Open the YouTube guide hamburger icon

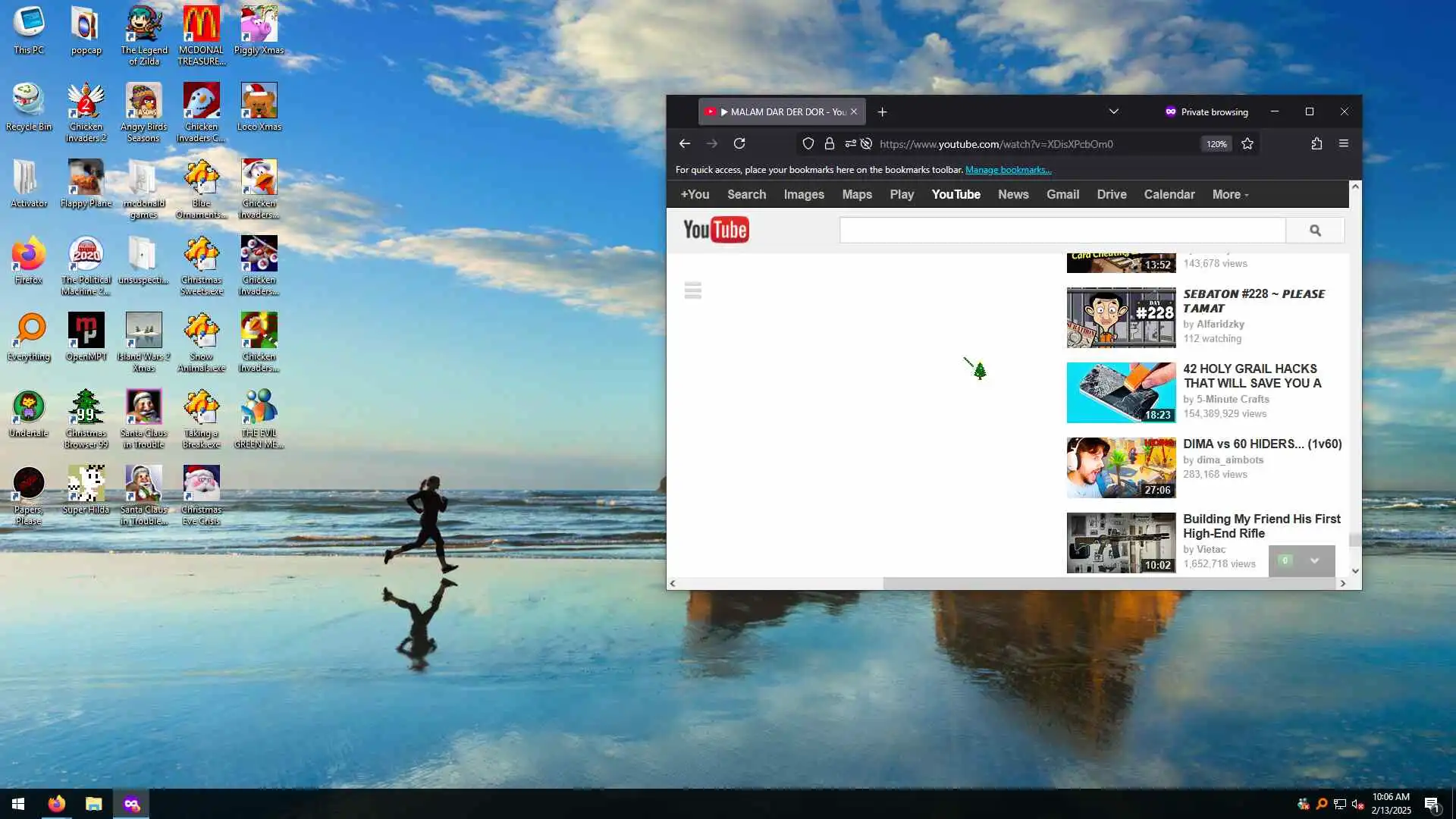pyautogui.click(x=692, y=290)
